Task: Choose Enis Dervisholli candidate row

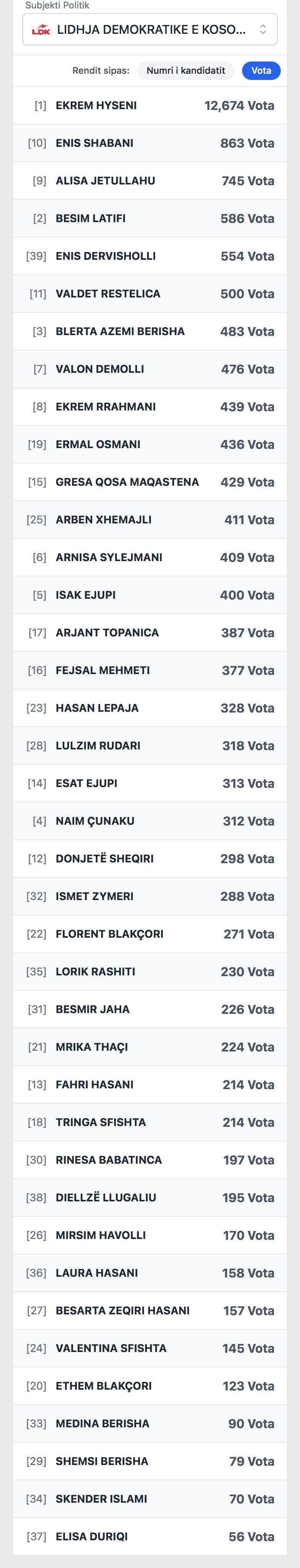Action: point(150,257)
